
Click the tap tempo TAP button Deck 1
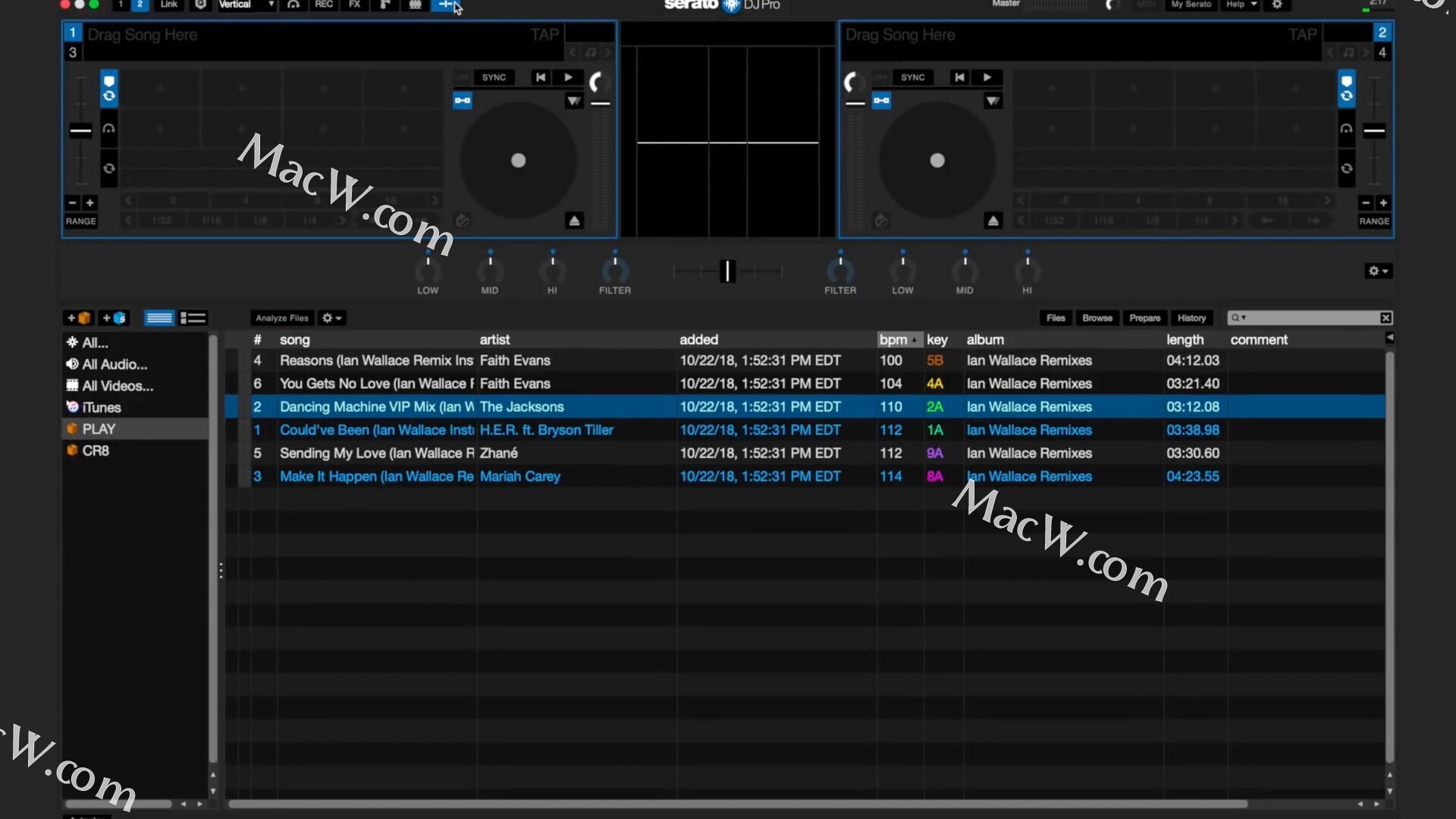click(x=545, y=34)
